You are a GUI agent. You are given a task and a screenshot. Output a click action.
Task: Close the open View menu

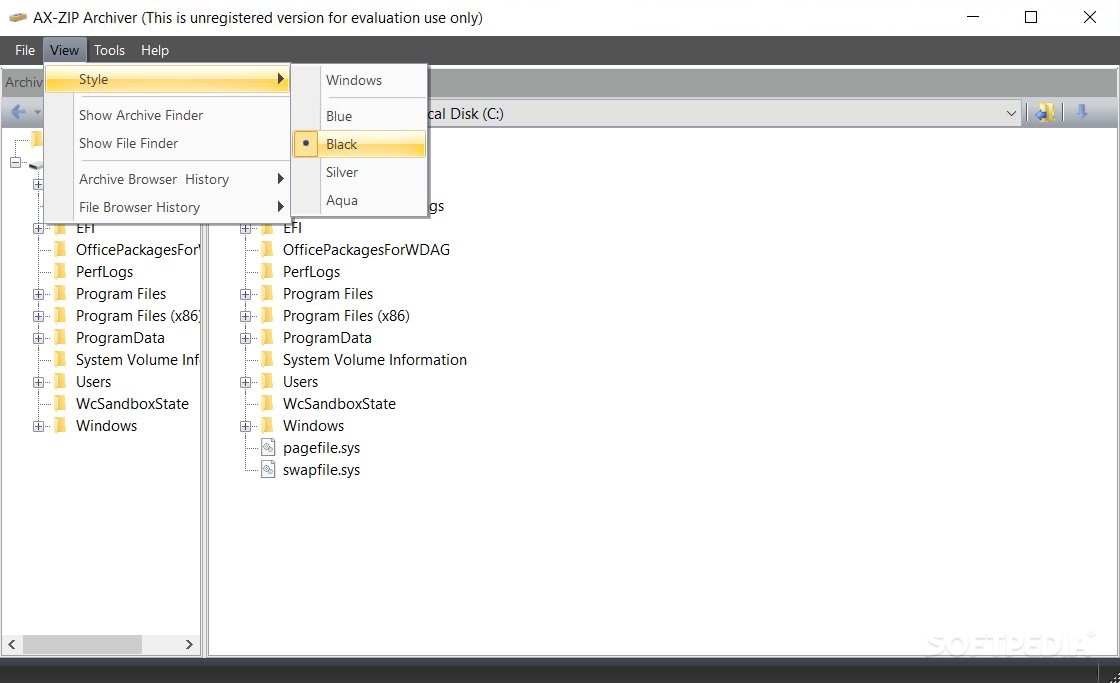(x=64, y=51)
